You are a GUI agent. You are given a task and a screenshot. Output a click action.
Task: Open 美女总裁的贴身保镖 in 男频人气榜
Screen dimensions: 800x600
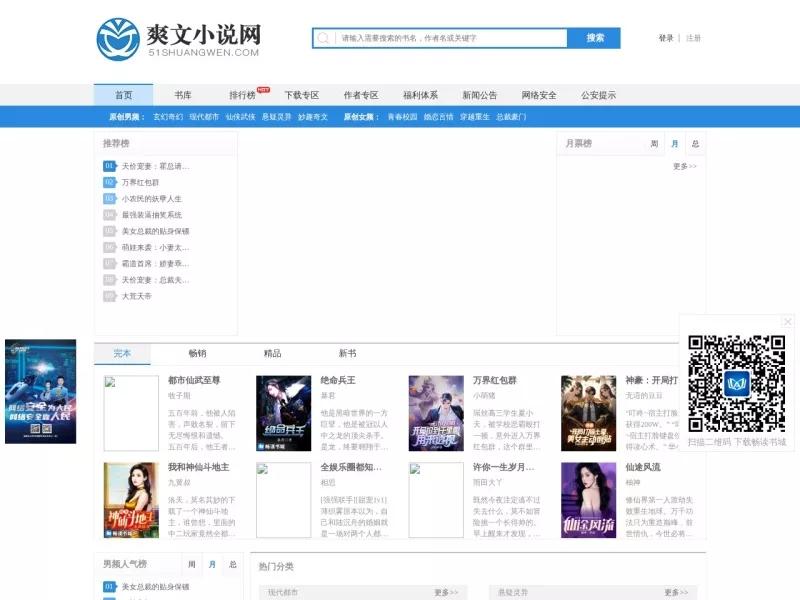[x=155, y=587]
